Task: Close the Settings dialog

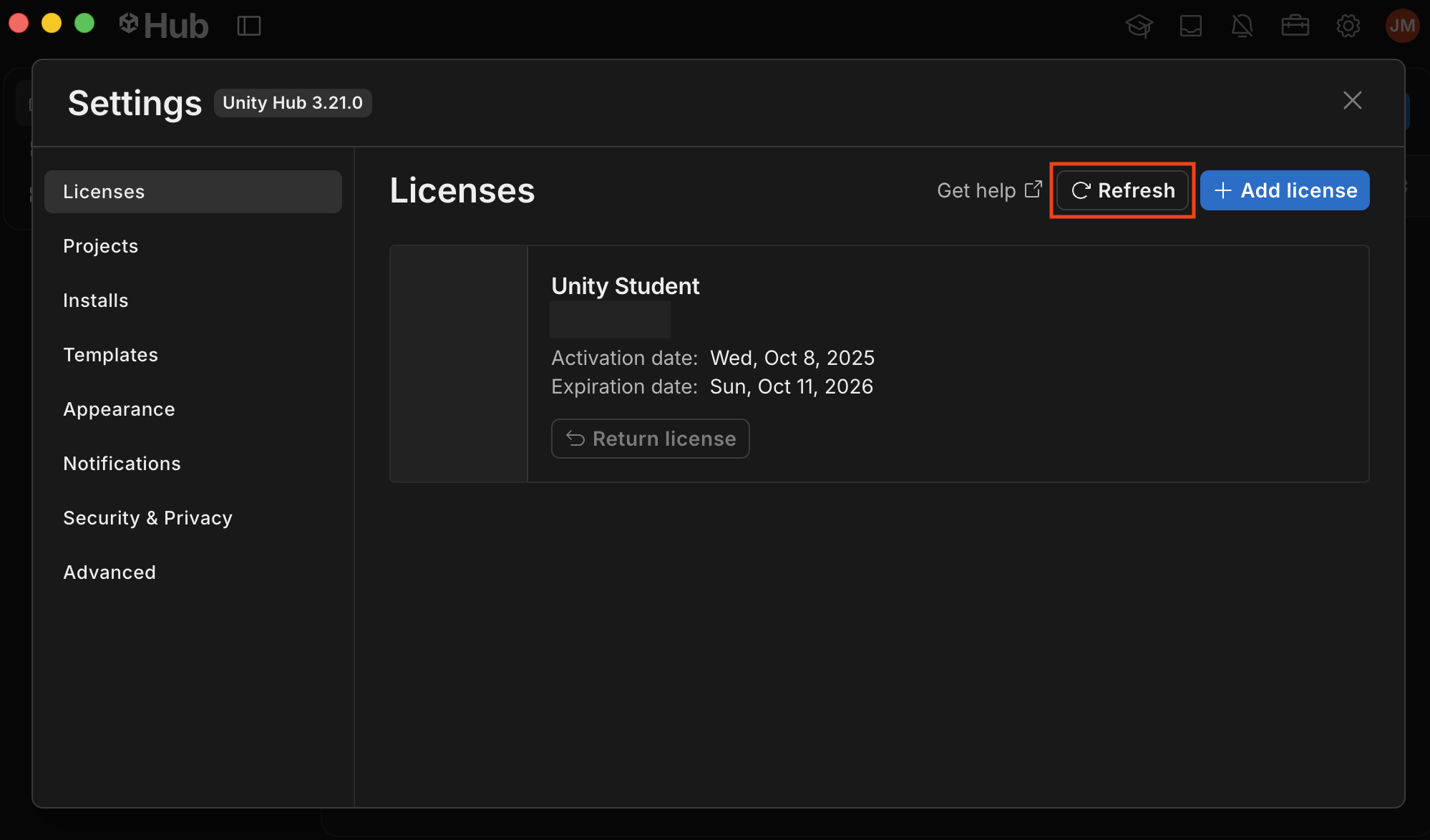Action: tap(1353, 100)
